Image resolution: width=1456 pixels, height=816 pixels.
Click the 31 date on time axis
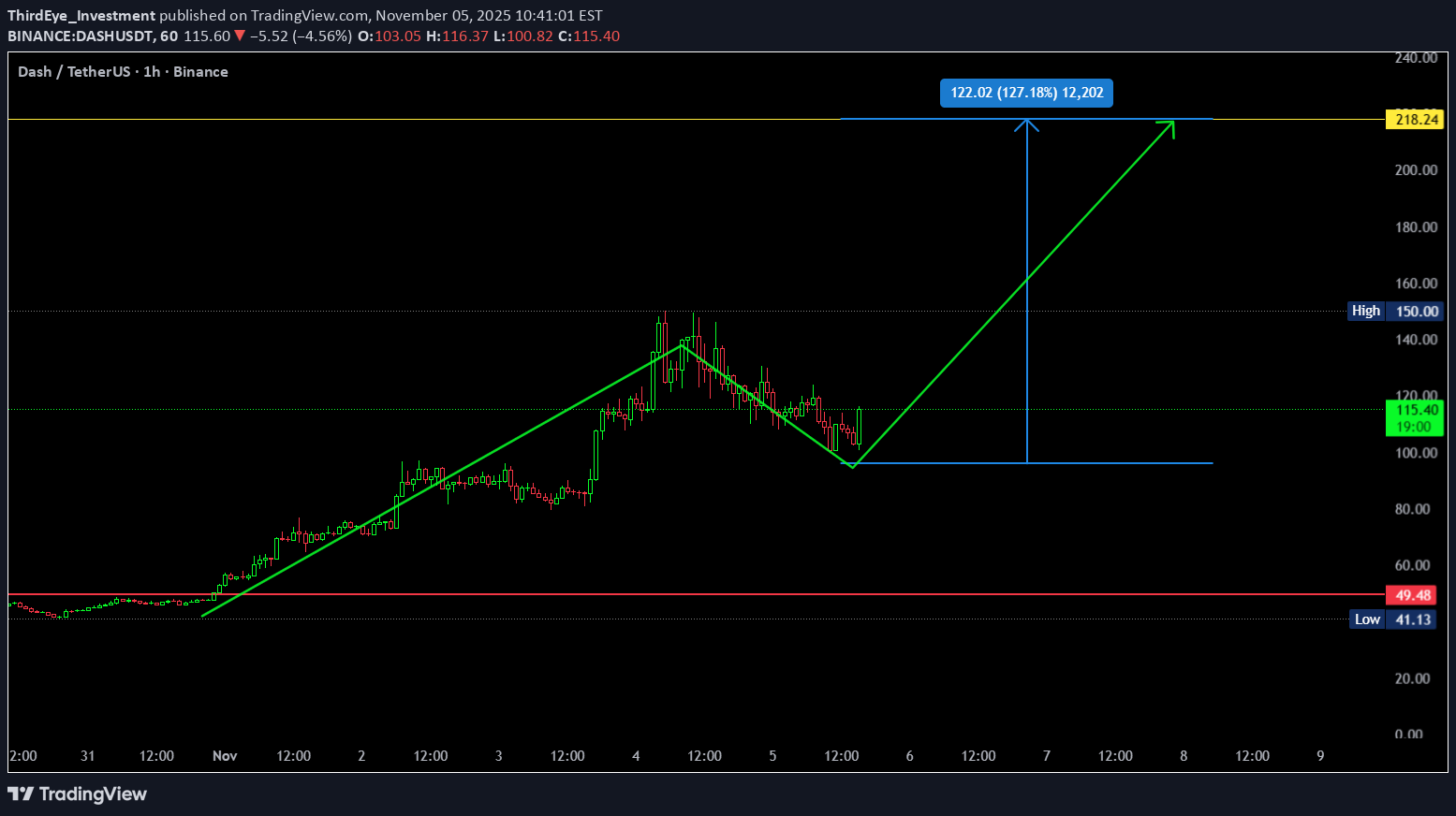88,756
